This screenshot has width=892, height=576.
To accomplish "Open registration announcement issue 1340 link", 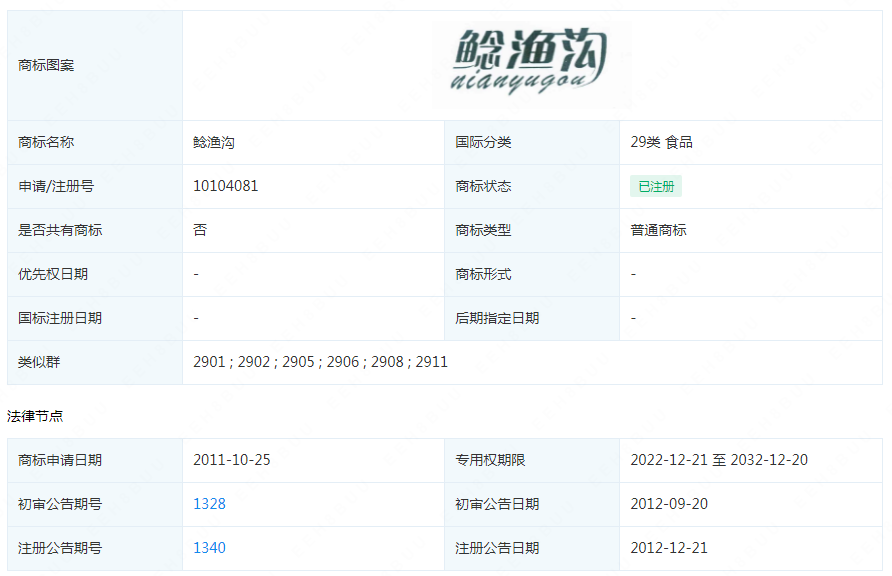I will click(209, 548).
